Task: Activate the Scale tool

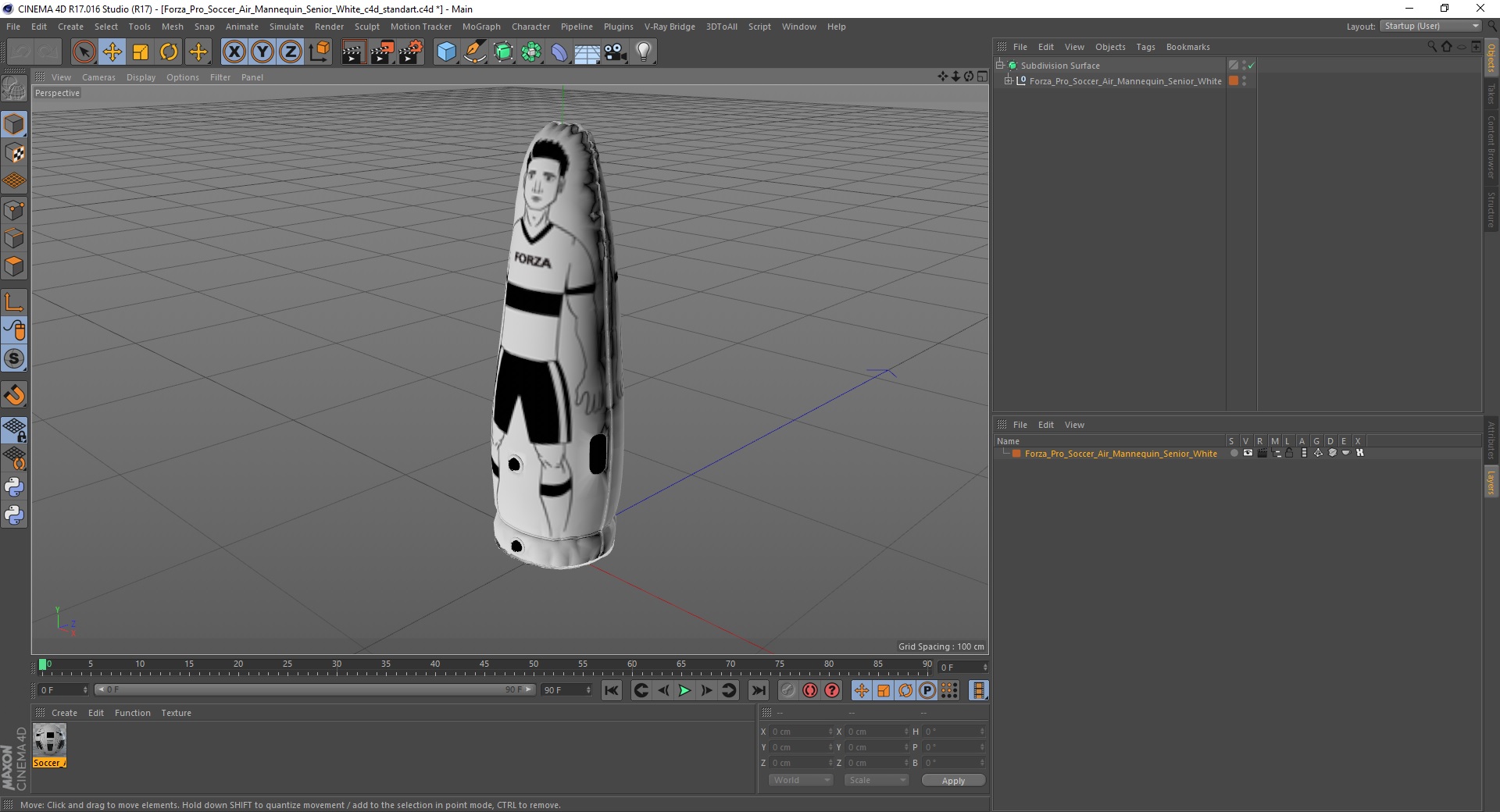Action: [141, 52]
